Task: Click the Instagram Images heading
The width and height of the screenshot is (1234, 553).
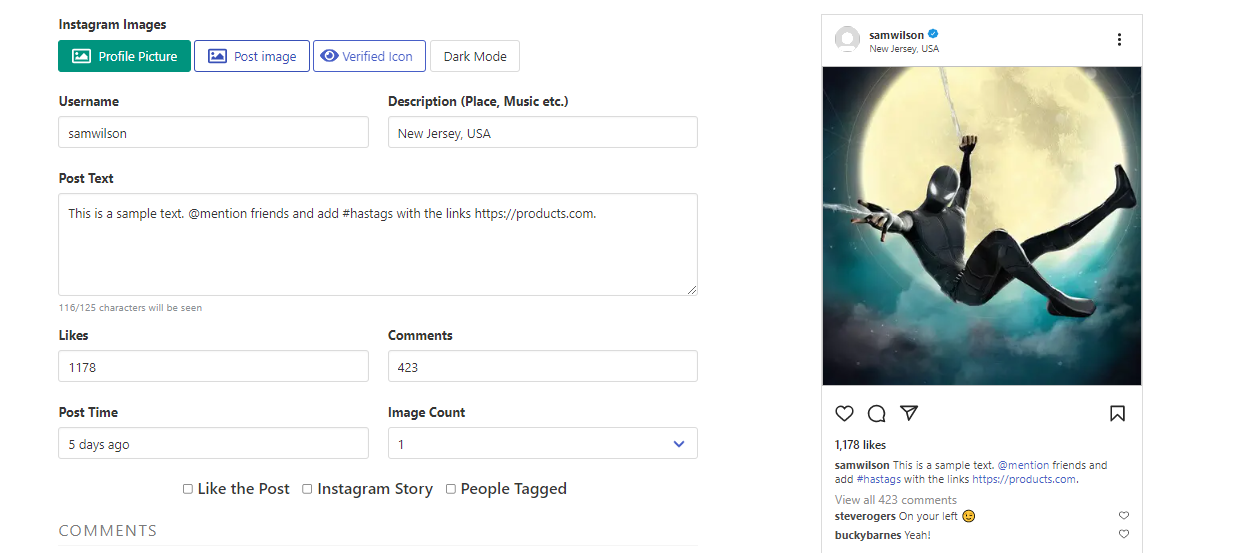Action: coord(112,24)
